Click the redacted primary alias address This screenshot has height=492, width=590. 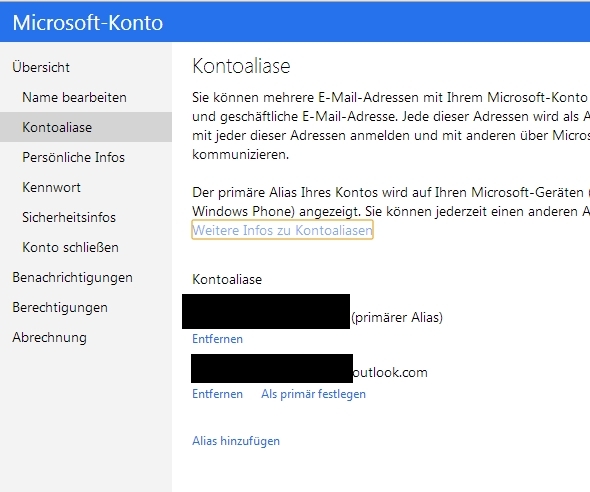(266, 311)
